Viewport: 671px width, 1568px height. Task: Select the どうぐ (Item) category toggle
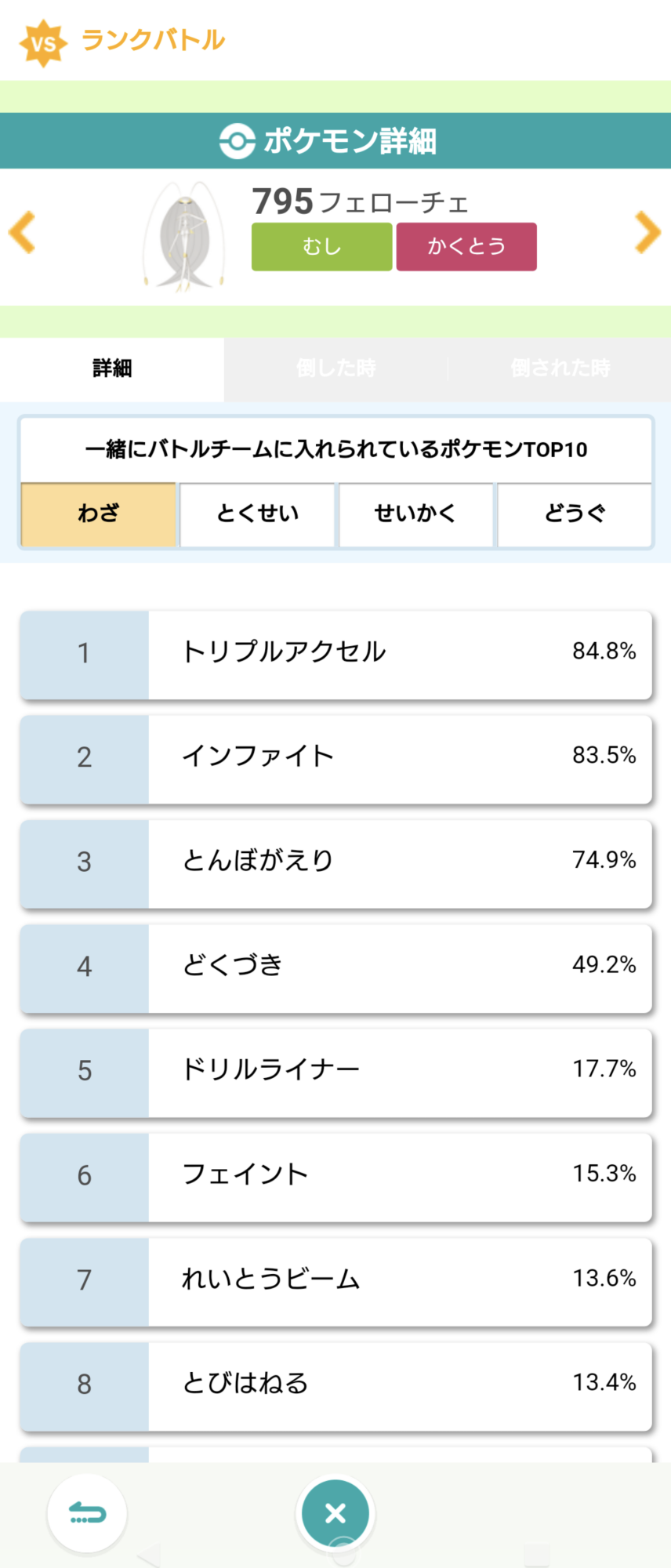click(x=575, y=514)
